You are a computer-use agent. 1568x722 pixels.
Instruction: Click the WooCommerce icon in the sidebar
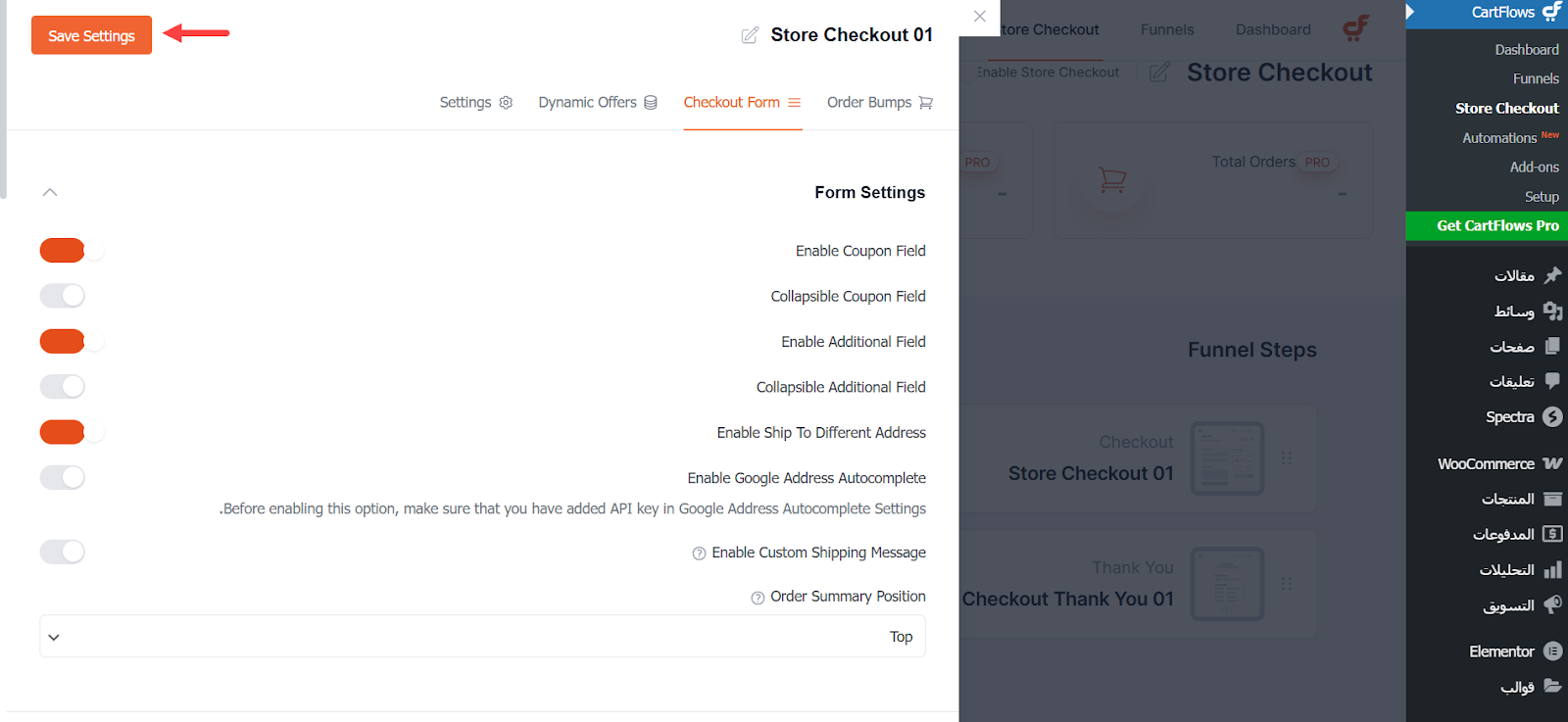coord(1552,463)
